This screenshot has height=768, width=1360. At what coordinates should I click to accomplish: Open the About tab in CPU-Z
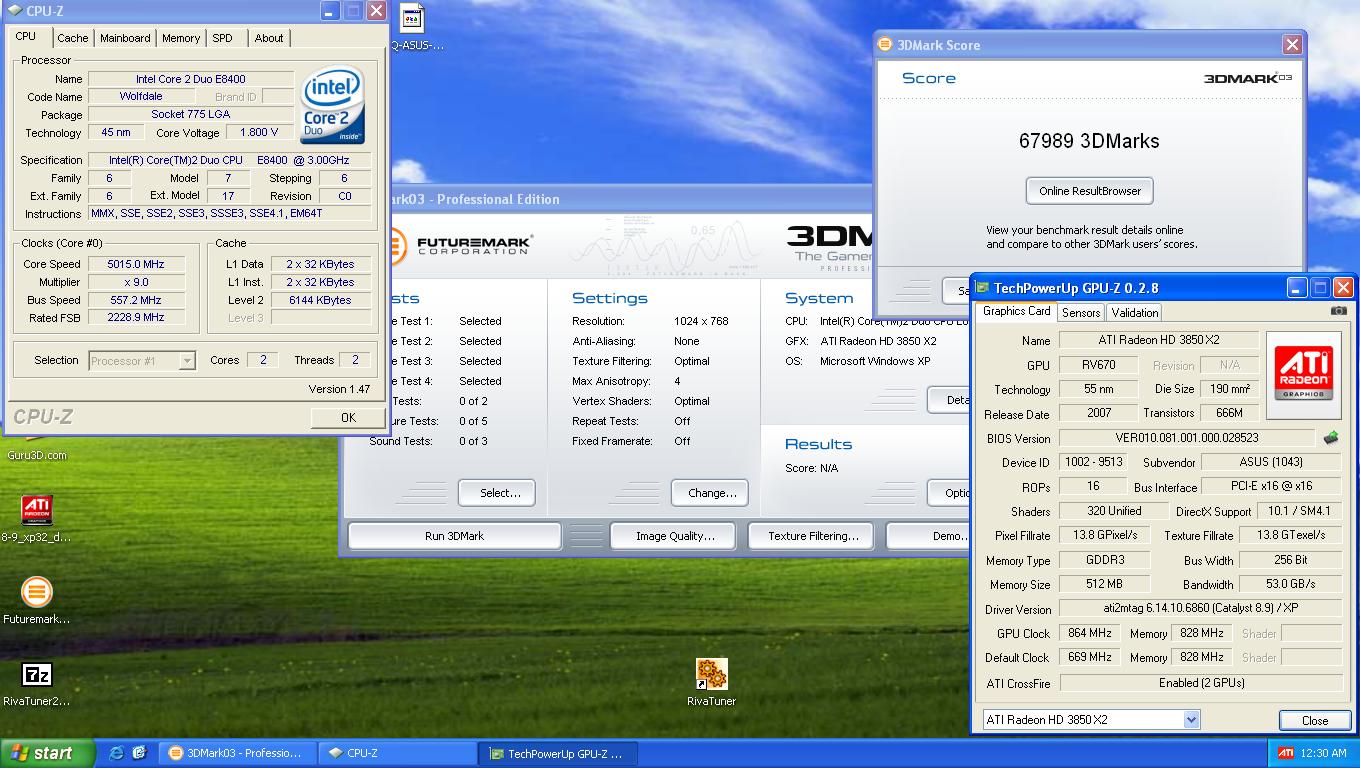[x=268, y=38]
